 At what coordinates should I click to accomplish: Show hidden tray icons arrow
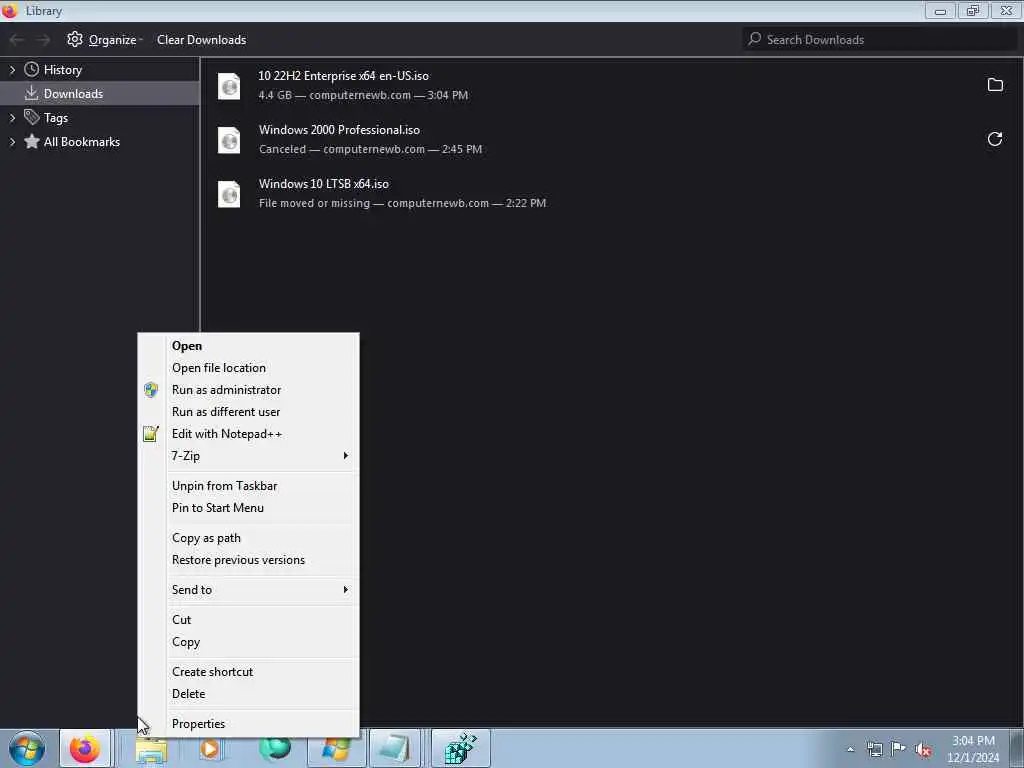click(x=850, y=749)
